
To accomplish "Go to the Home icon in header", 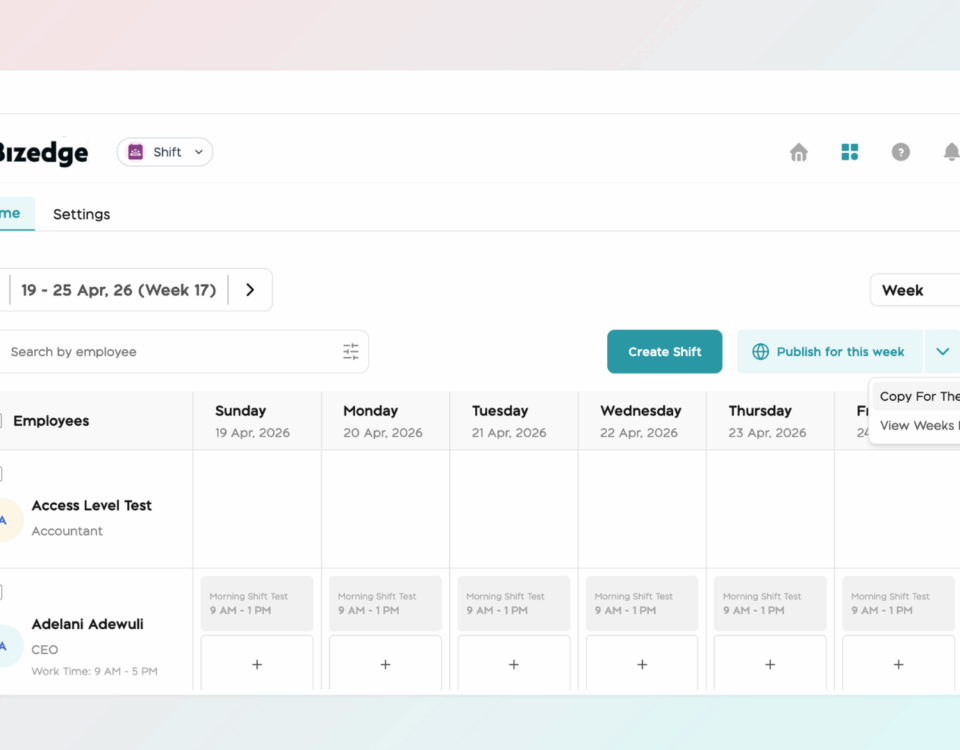I will click(798, 152).
